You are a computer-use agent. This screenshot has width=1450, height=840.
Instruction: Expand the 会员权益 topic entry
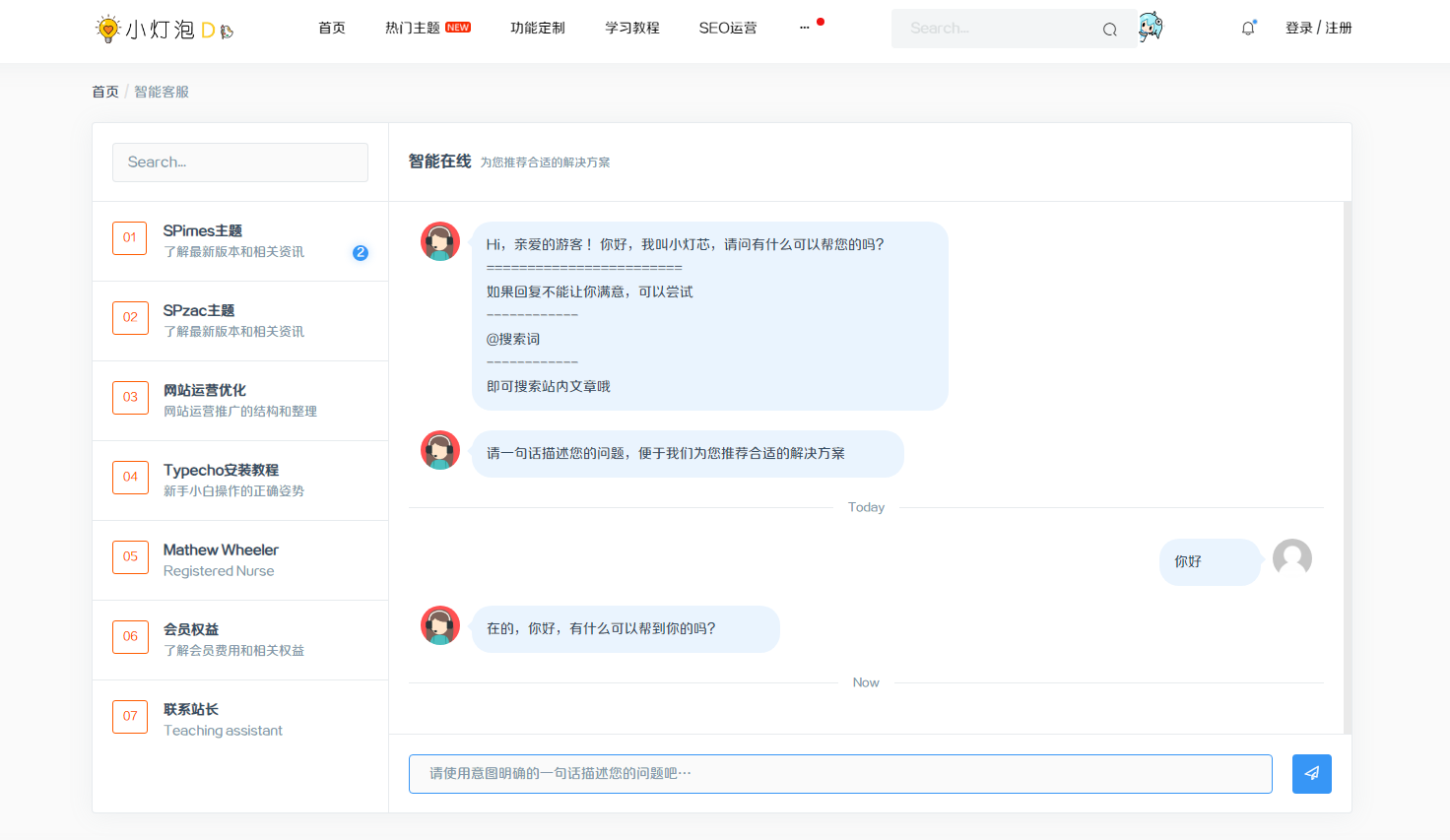coord(233,639)
